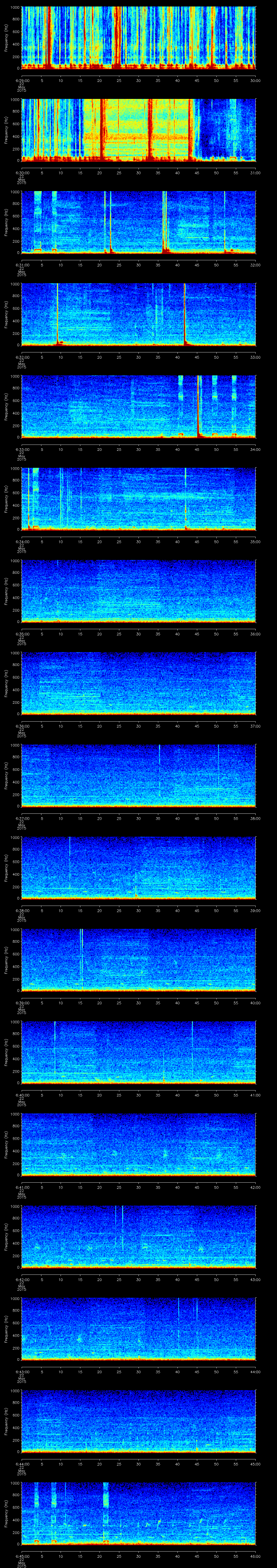
Task: Click the Frequency (Hz) axis label of the 6:29:00 panel
Action: 7,38
